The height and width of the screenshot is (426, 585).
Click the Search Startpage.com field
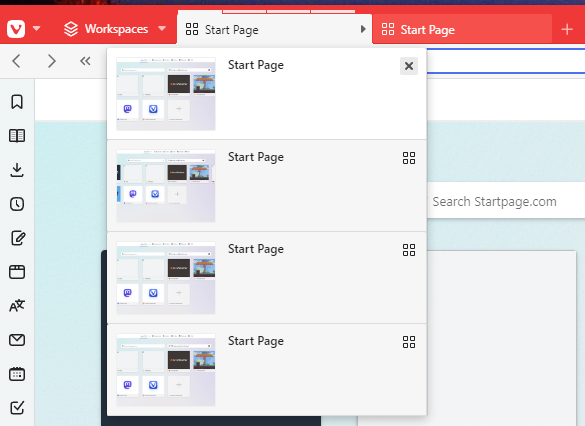(506, 201)
